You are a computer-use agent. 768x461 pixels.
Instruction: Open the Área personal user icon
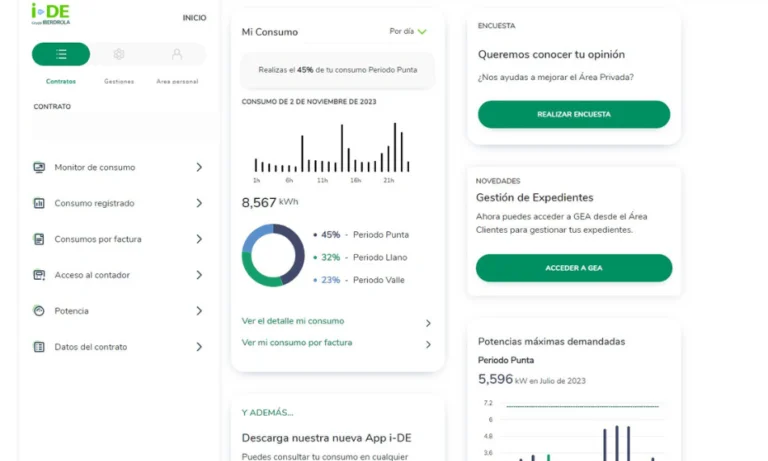pyautogui.click(x=177, y=54)
